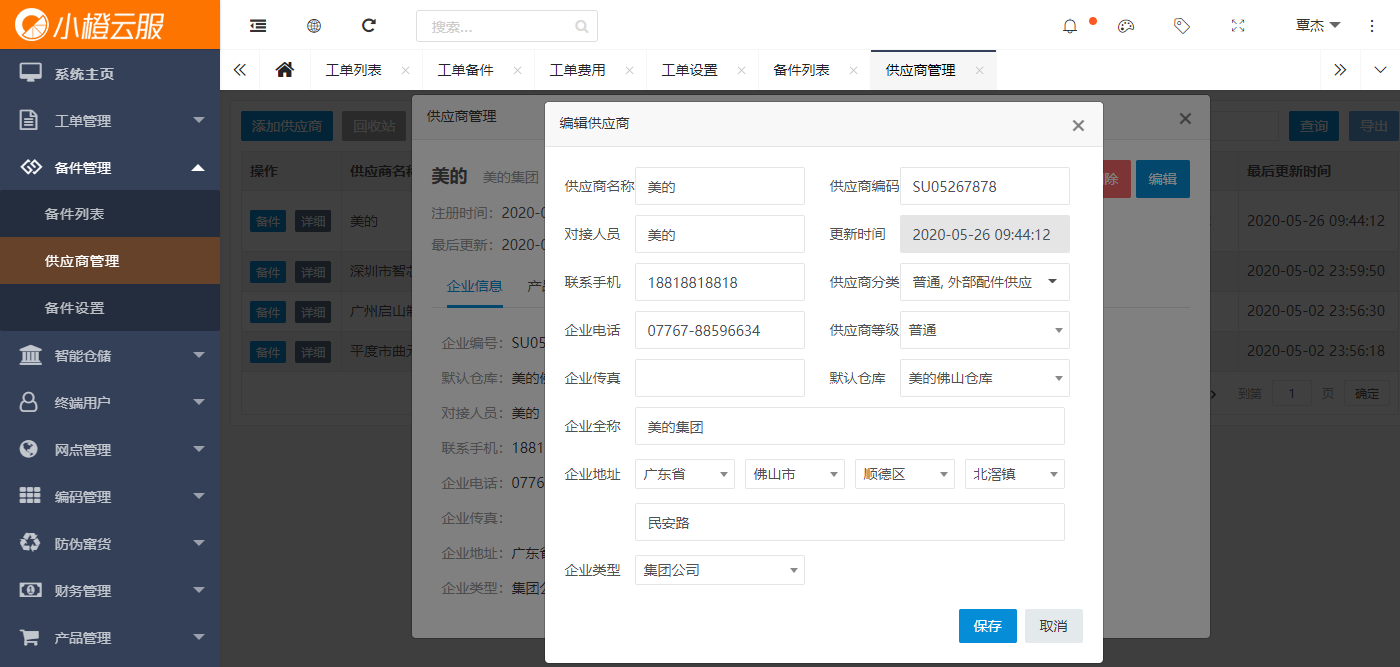
Task: Click the refresh page icon
Action: [369, 26]
